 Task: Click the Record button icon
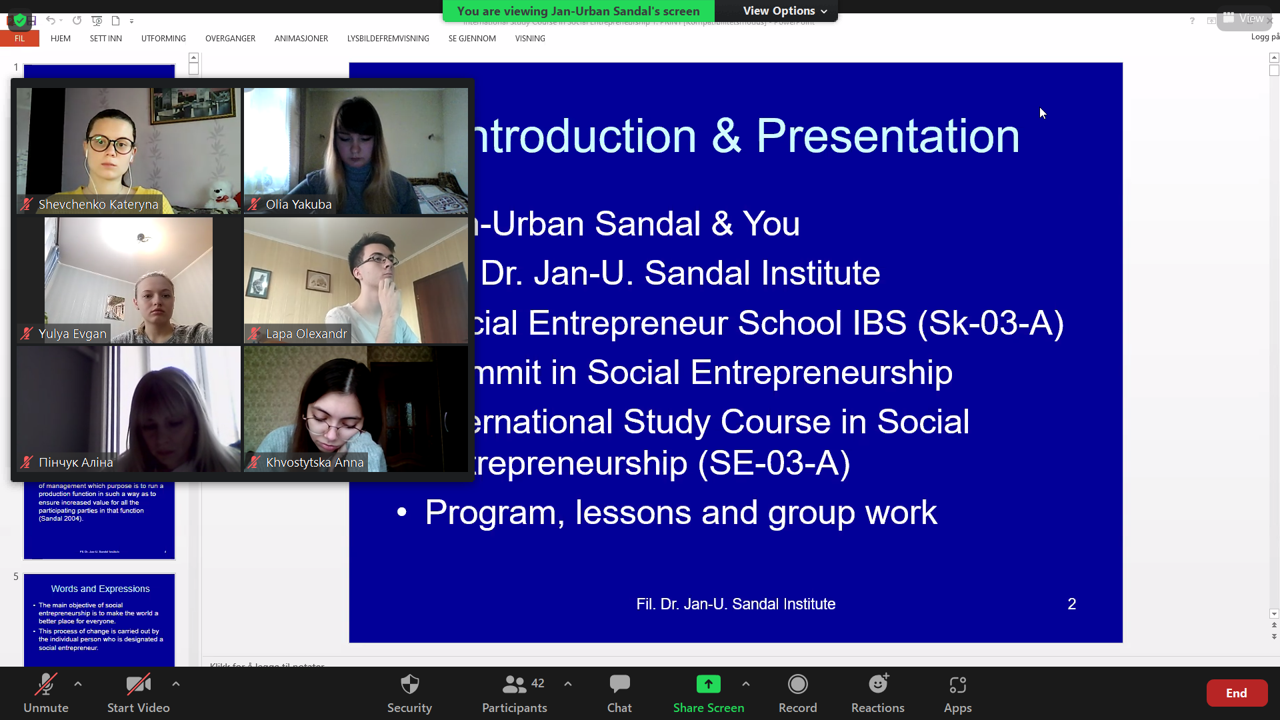coord(797,685)
